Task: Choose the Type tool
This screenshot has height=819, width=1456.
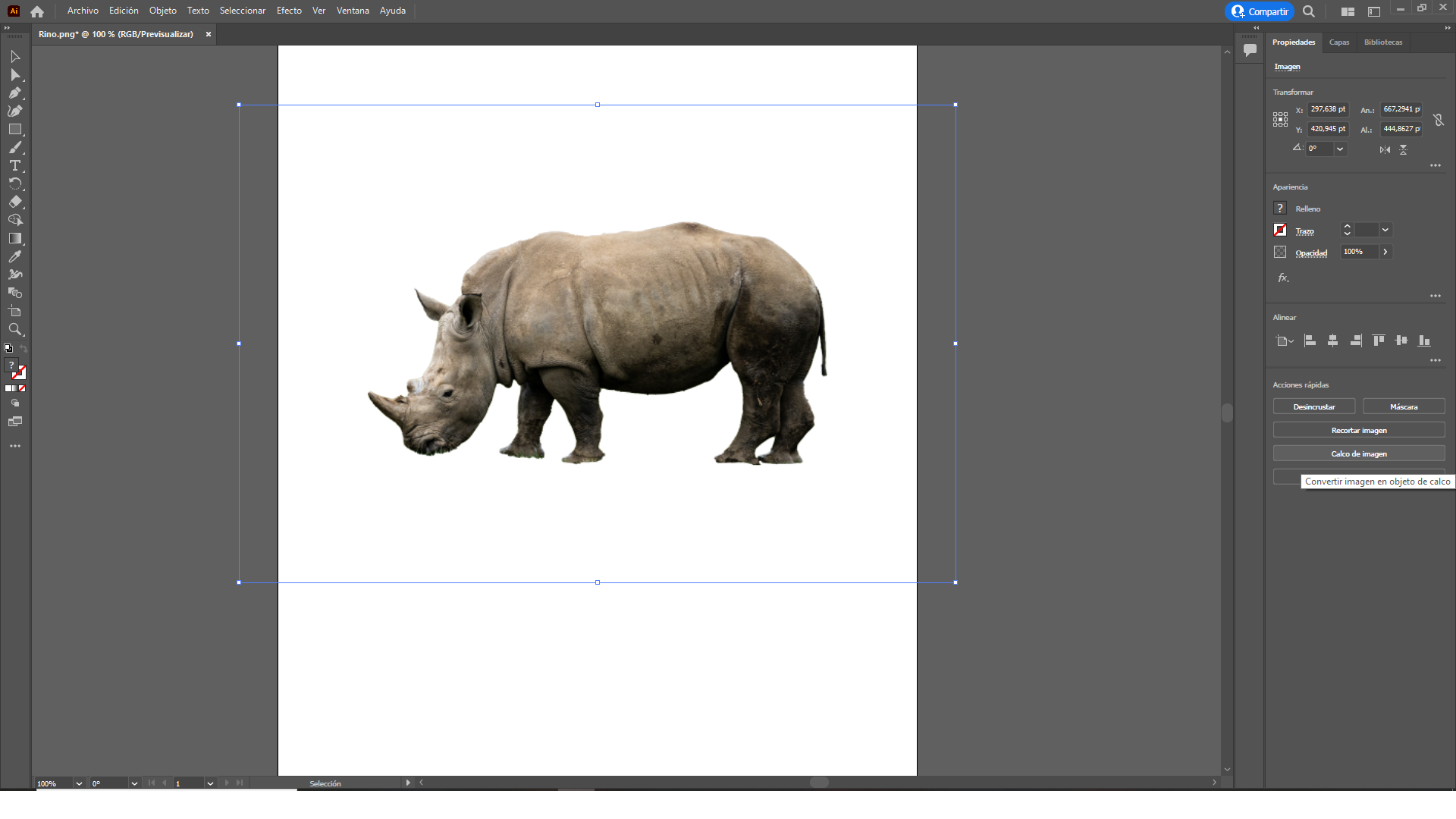Action: 14,166
